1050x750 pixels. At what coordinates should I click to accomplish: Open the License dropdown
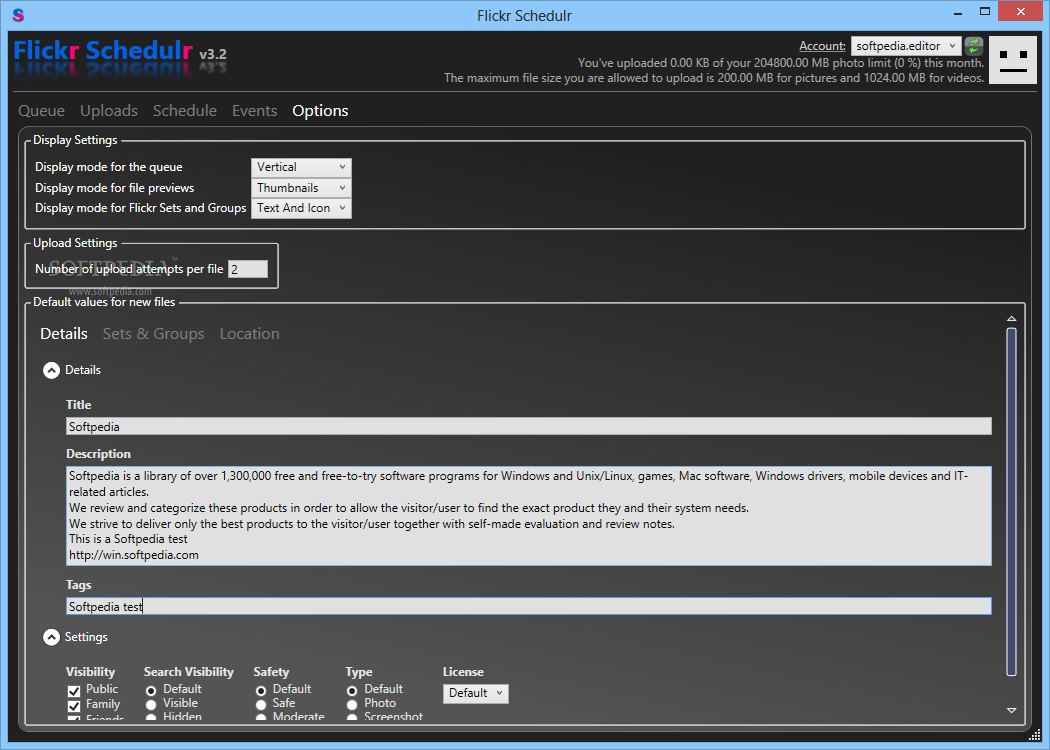click(x=475, y=693)
